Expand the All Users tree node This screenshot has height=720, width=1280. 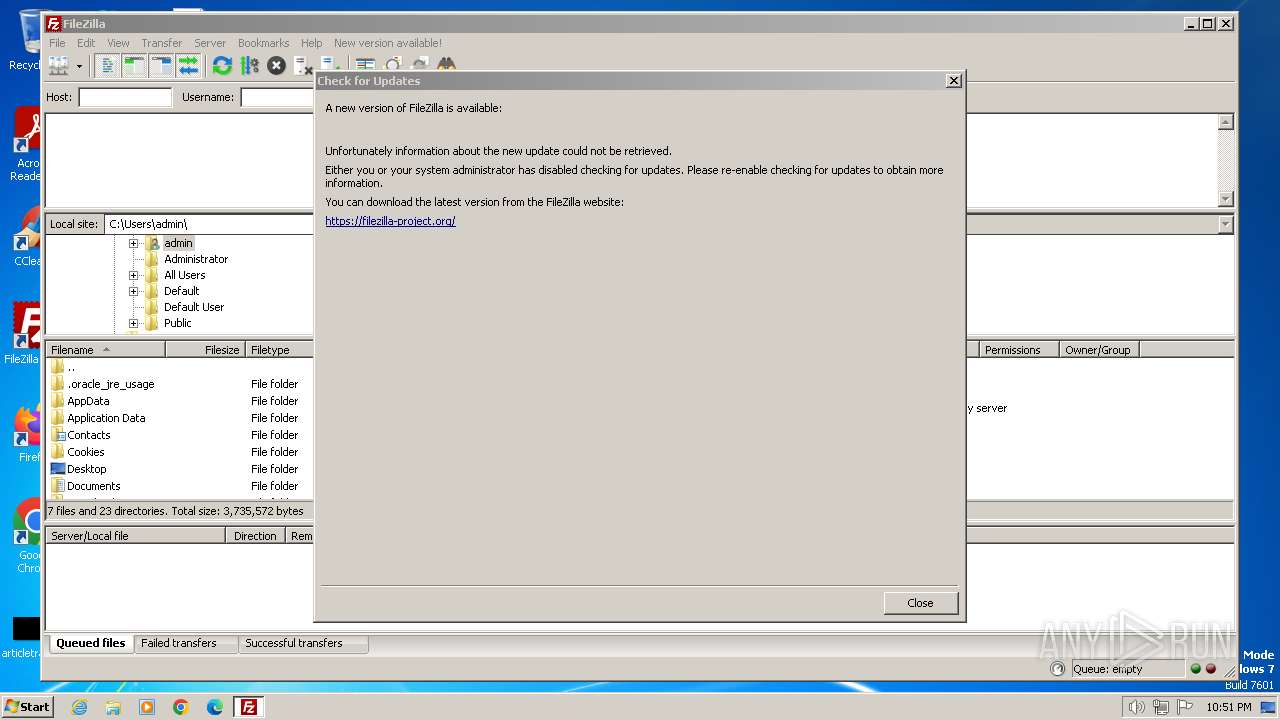133,275
